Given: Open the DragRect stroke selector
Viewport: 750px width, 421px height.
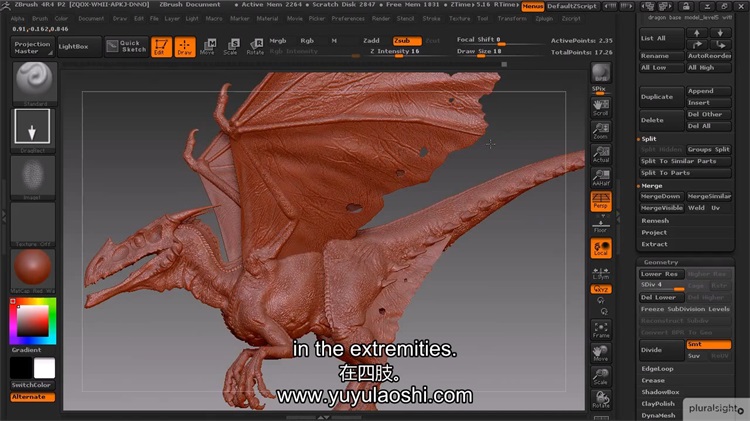Looking at the screenshot, I should tap(33, 129).
